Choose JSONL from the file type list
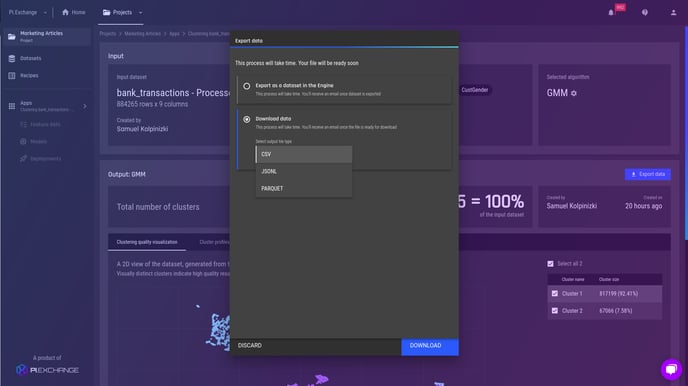The width and height of the screenshot is (688, 386). tap(304, 172)
